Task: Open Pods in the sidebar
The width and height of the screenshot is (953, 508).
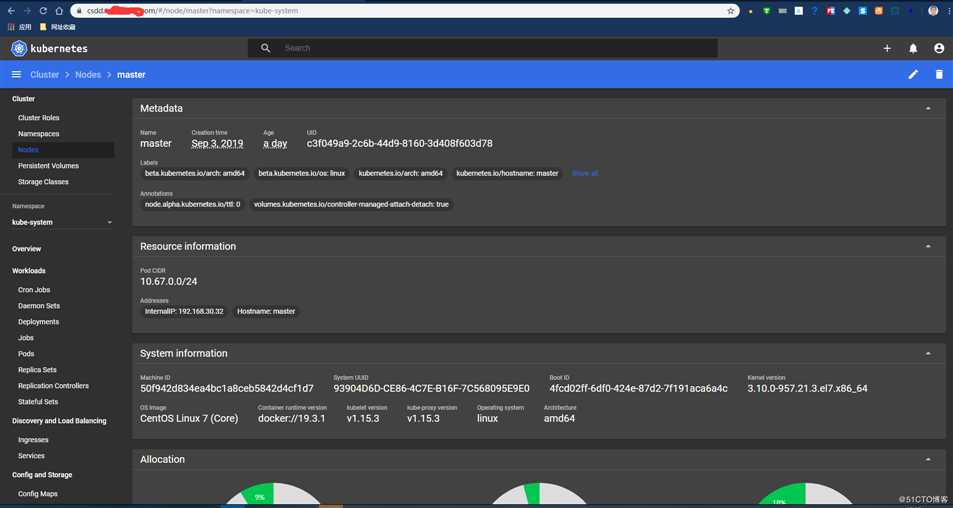Action: pos(26,354)
